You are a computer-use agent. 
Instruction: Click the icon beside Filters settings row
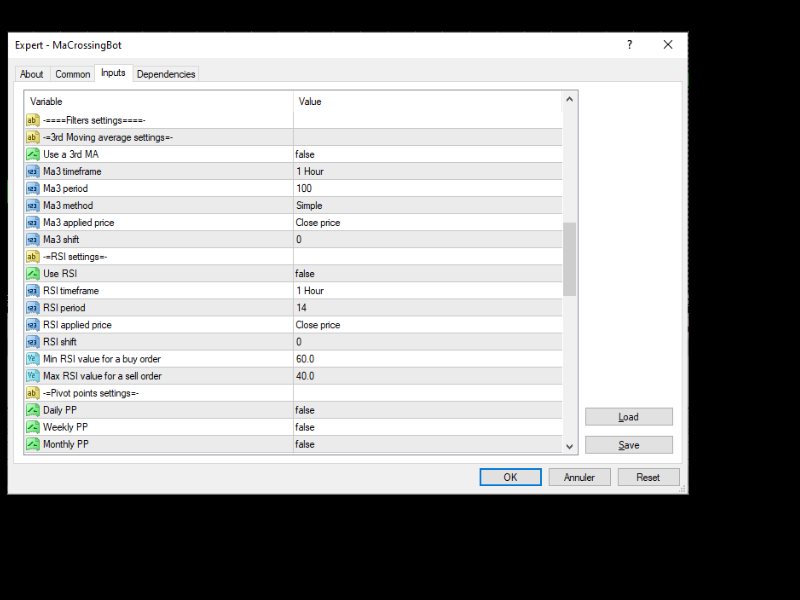click(x=33, y=120)
